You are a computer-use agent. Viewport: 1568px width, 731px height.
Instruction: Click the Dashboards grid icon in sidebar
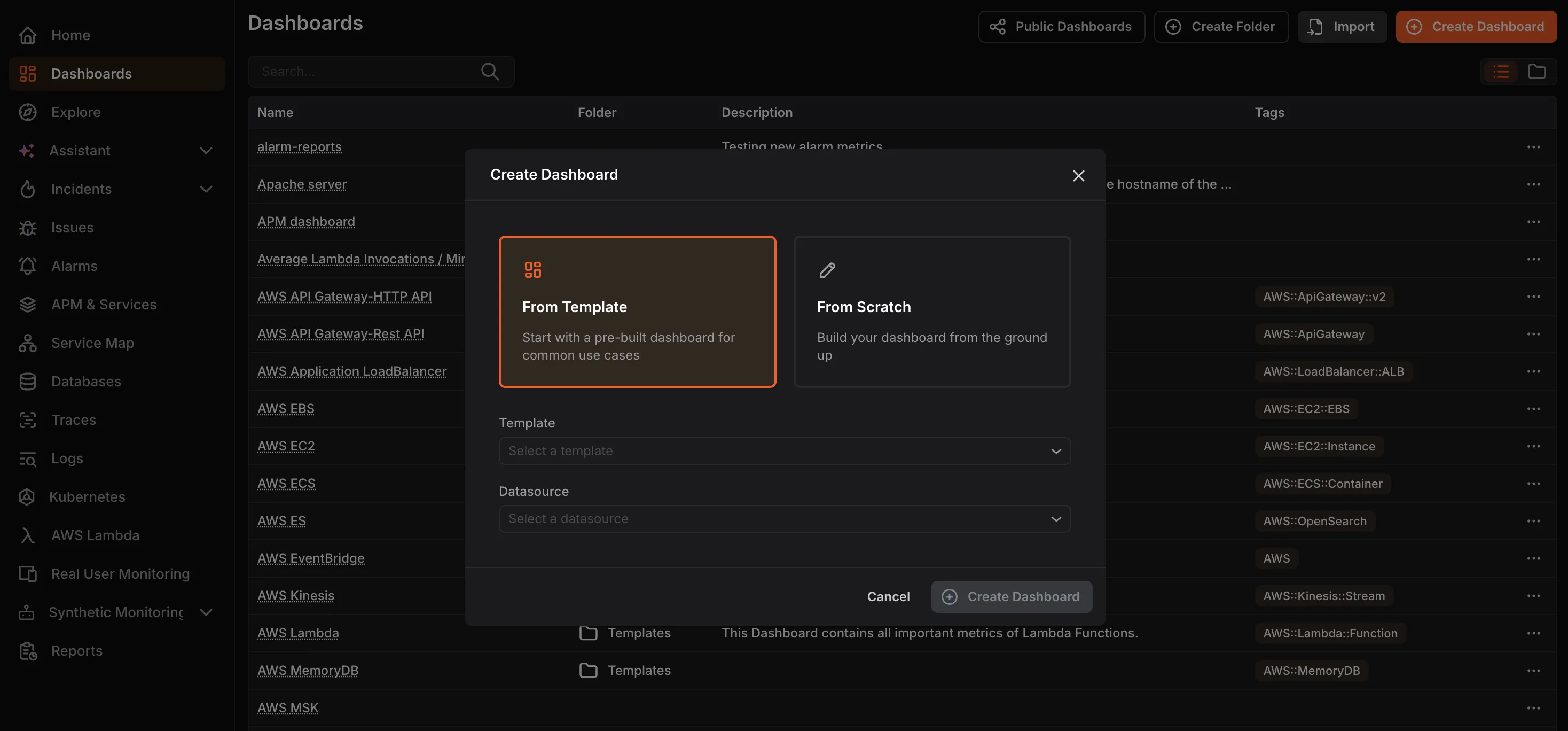point(27,74)
